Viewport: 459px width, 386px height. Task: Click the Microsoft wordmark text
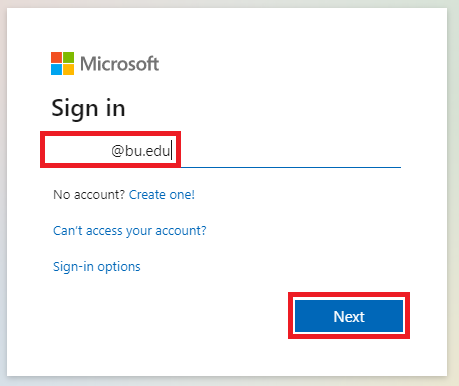point(119,64)
